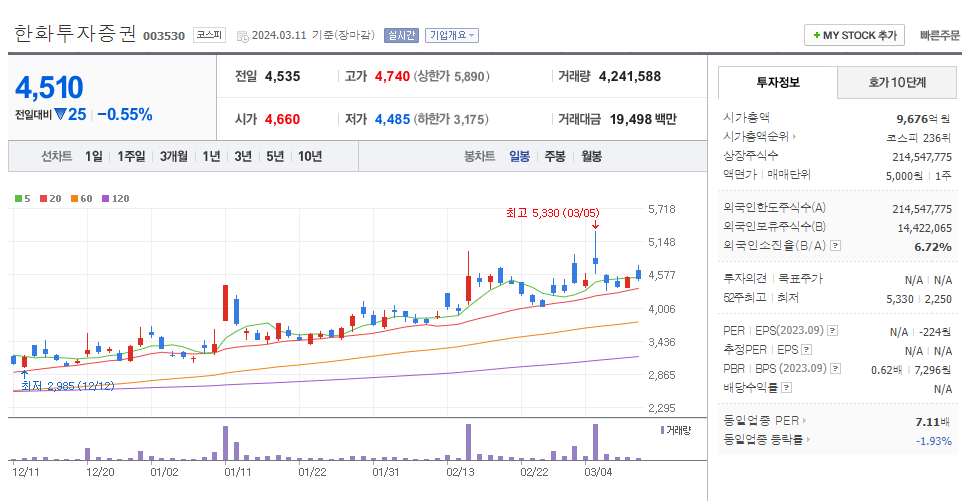Click the stock code 003530
This screenshot has width=962, height=501.
(164, 36)
